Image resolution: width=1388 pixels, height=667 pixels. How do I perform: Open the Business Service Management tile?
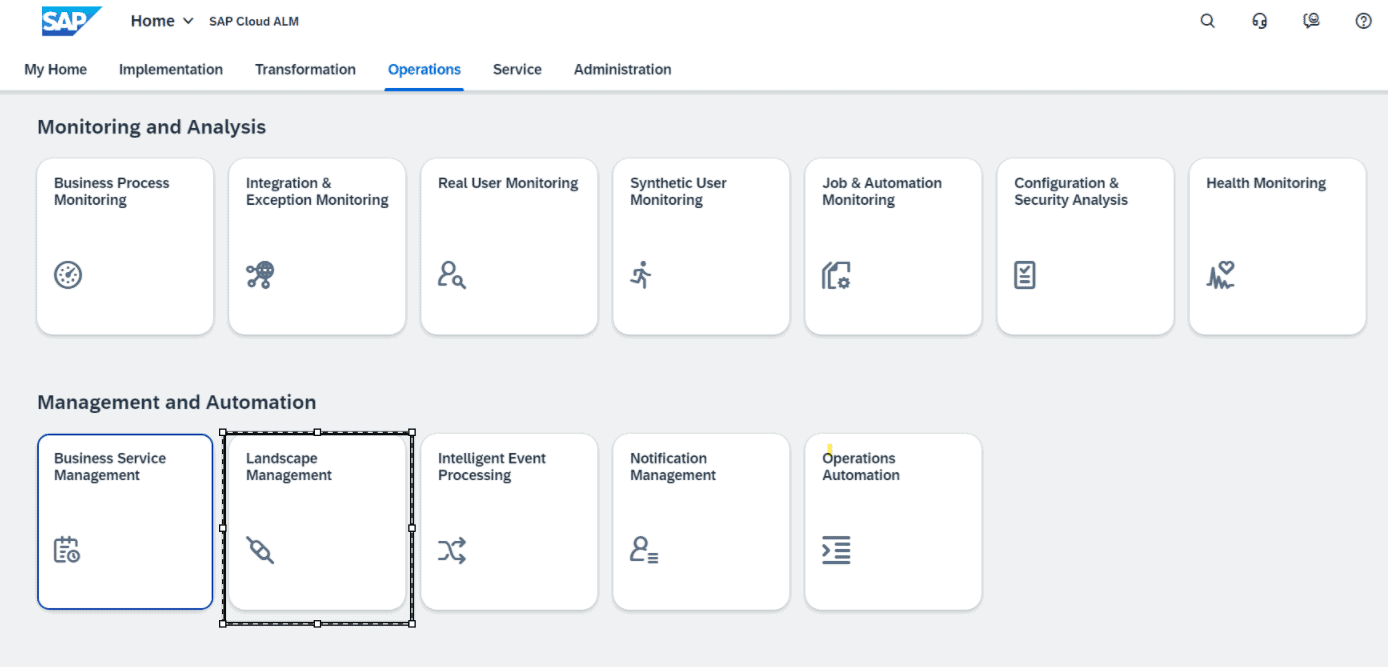coord(124,521)
